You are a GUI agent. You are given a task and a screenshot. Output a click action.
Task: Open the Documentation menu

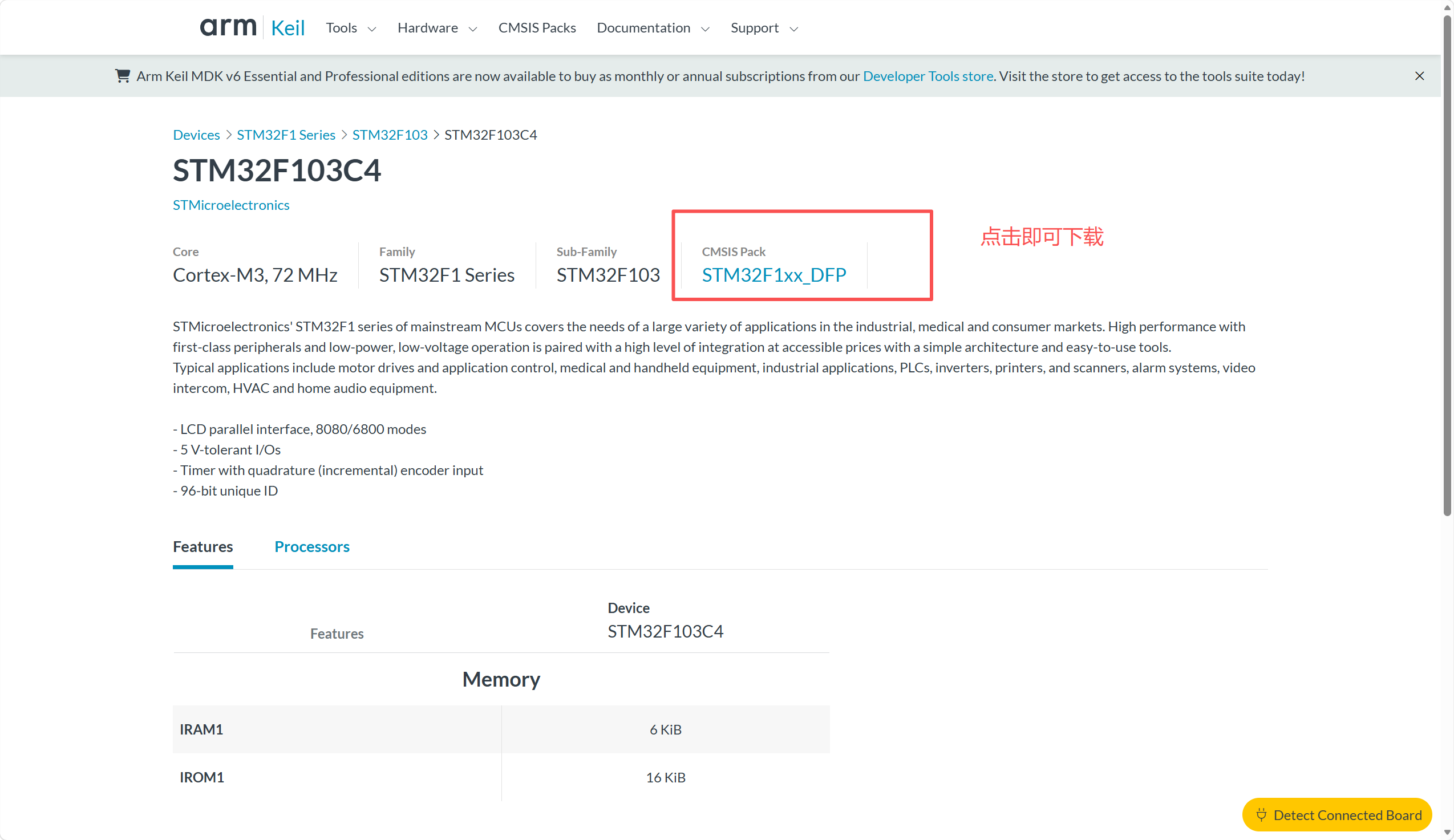pos(643,28)
